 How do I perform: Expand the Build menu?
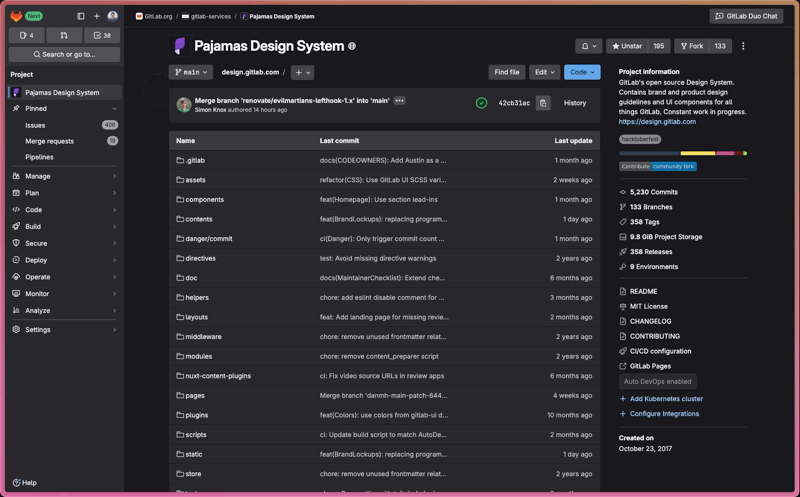65,227
